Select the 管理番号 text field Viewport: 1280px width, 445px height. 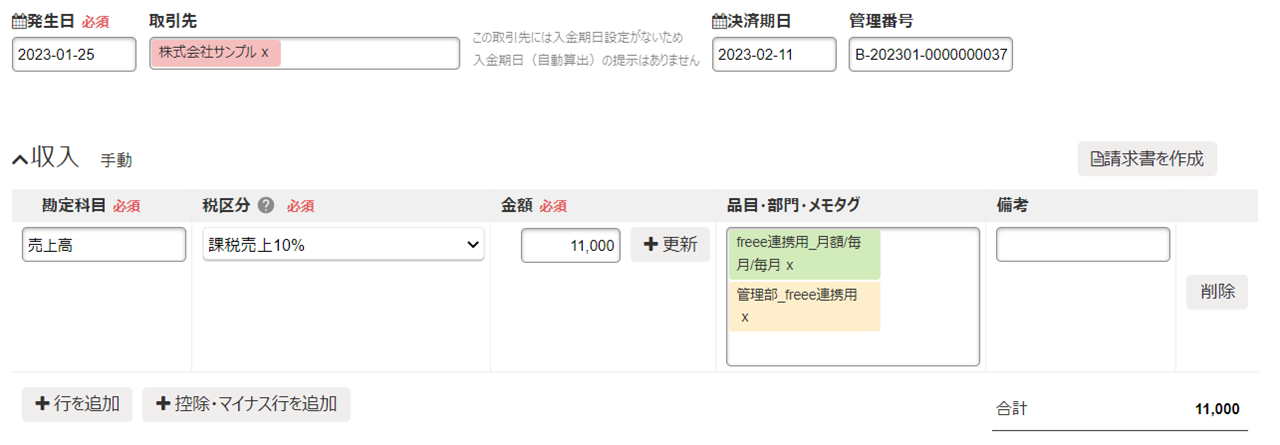(930, 54)
